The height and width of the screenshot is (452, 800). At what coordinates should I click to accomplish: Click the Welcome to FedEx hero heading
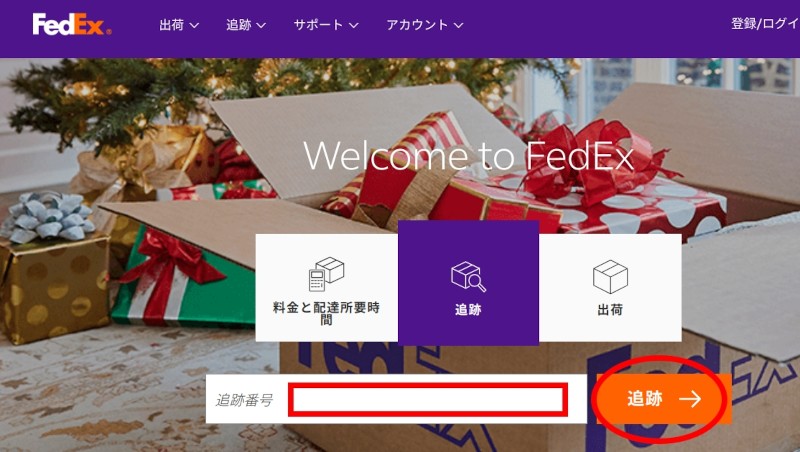(x=468, y=155)
